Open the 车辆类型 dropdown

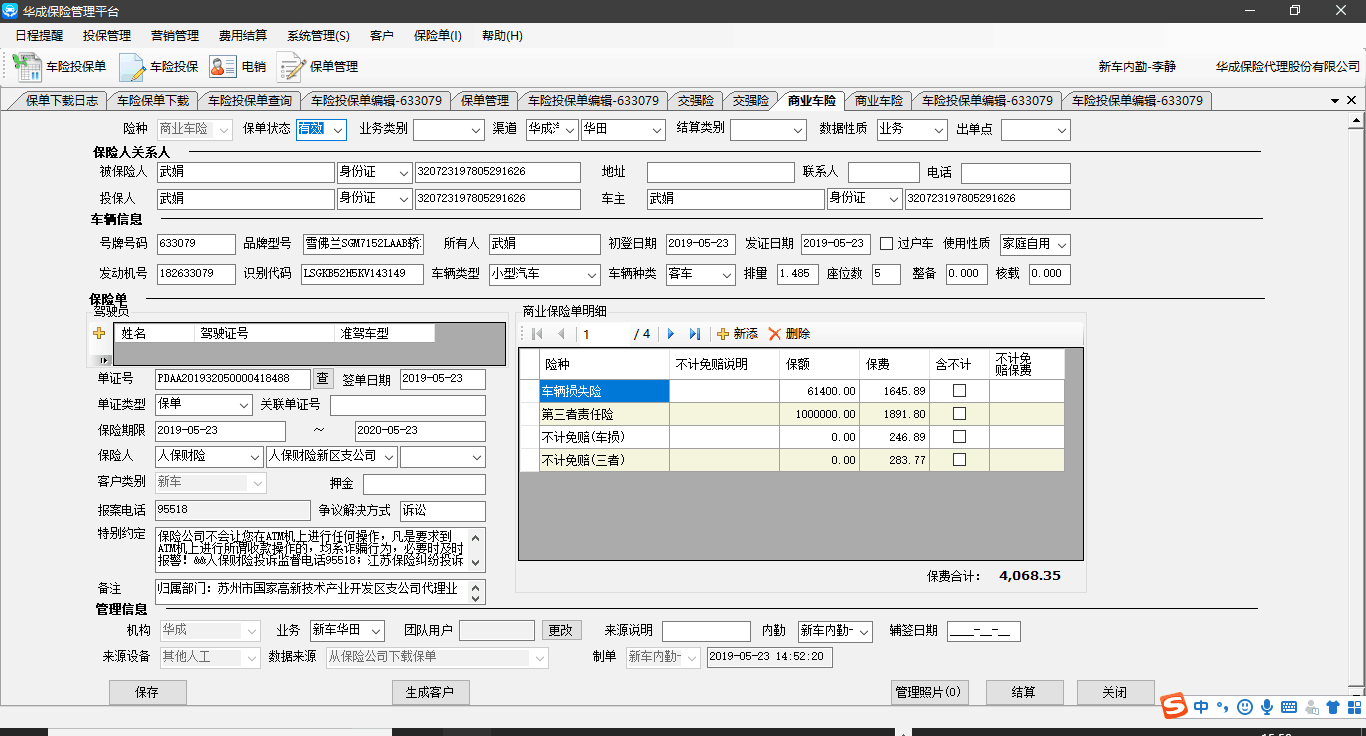click(590, 274)
